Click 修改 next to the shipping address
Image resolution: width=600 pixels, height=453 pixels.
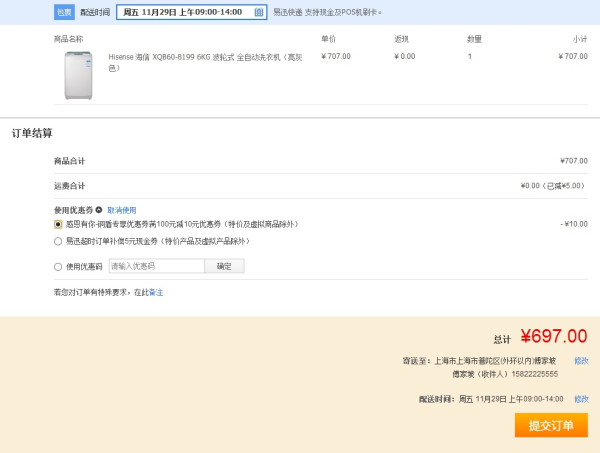click(581, 361)
